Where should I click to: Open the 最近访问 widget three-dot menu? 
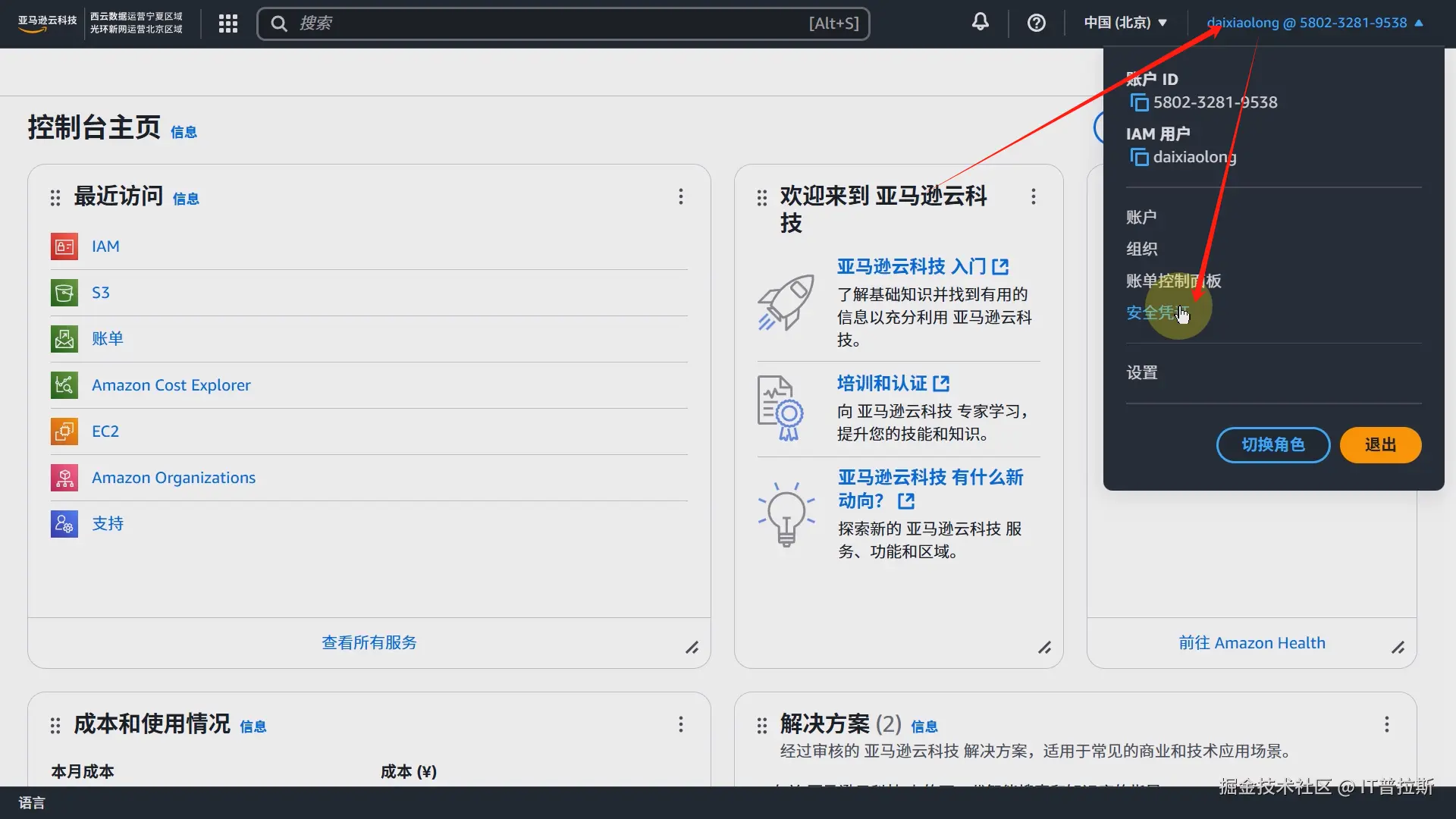point(680,196)
